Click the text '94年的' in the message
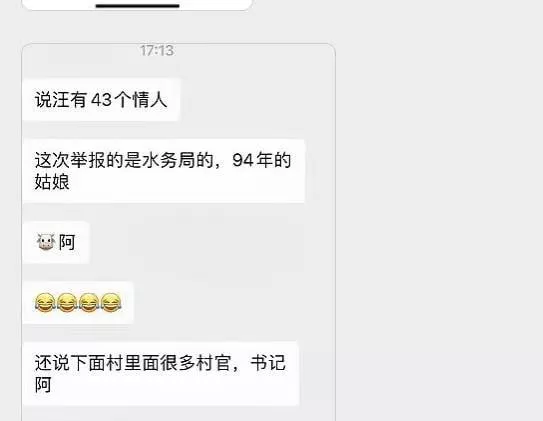Viewport: 543px width, 421px height. coord(261,160)
